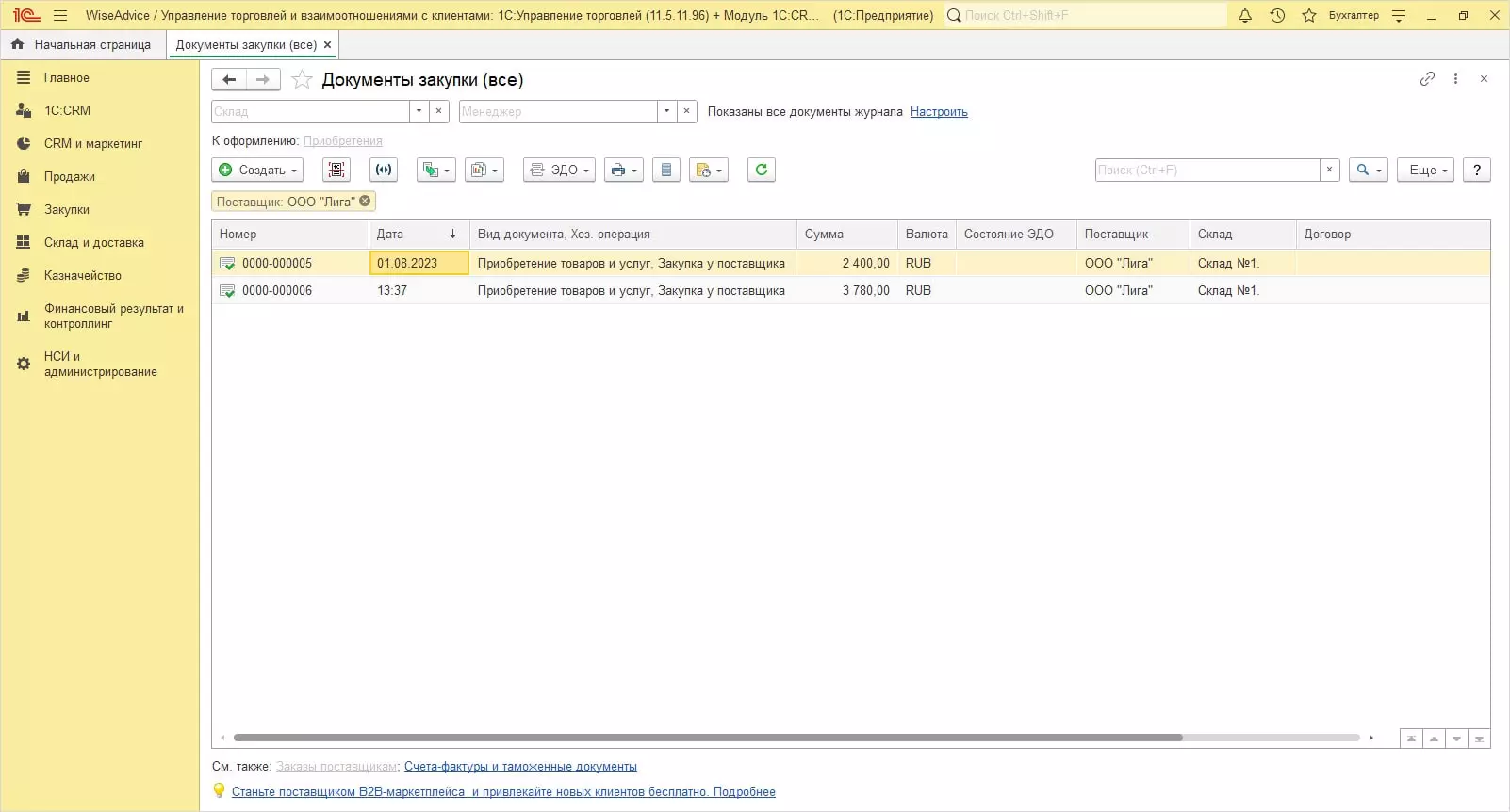Open the ЭДО dropdown menu

click(x=559, y=170)
